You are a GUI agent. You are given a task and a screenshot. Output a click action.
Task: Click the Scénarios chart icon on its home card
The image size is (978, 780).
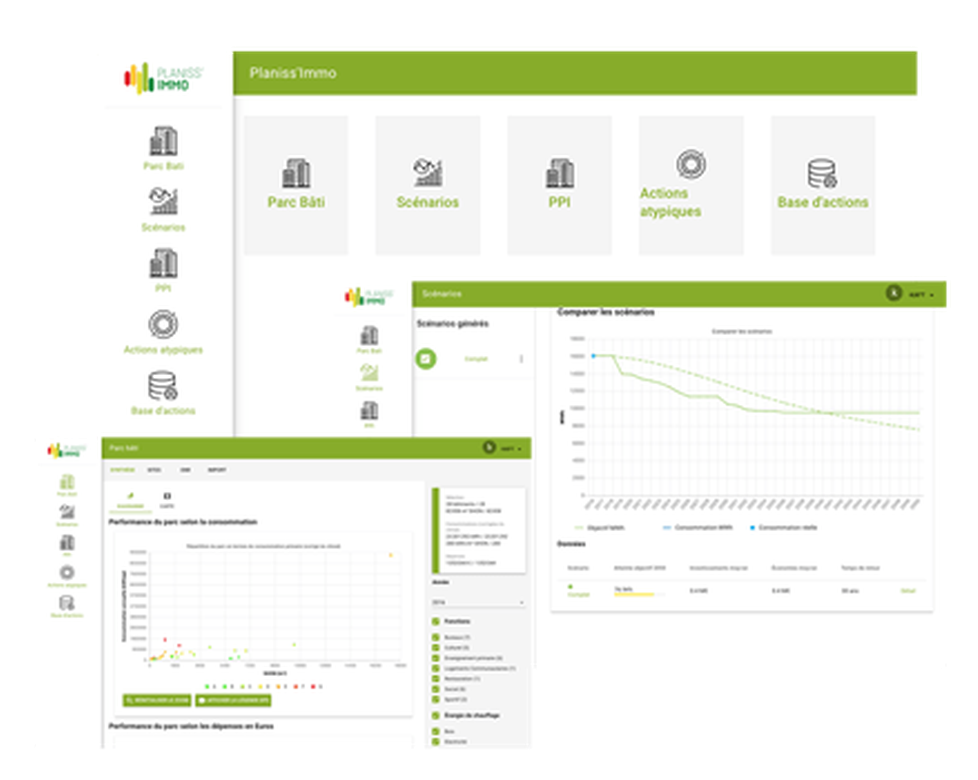(x=427, y=173)
